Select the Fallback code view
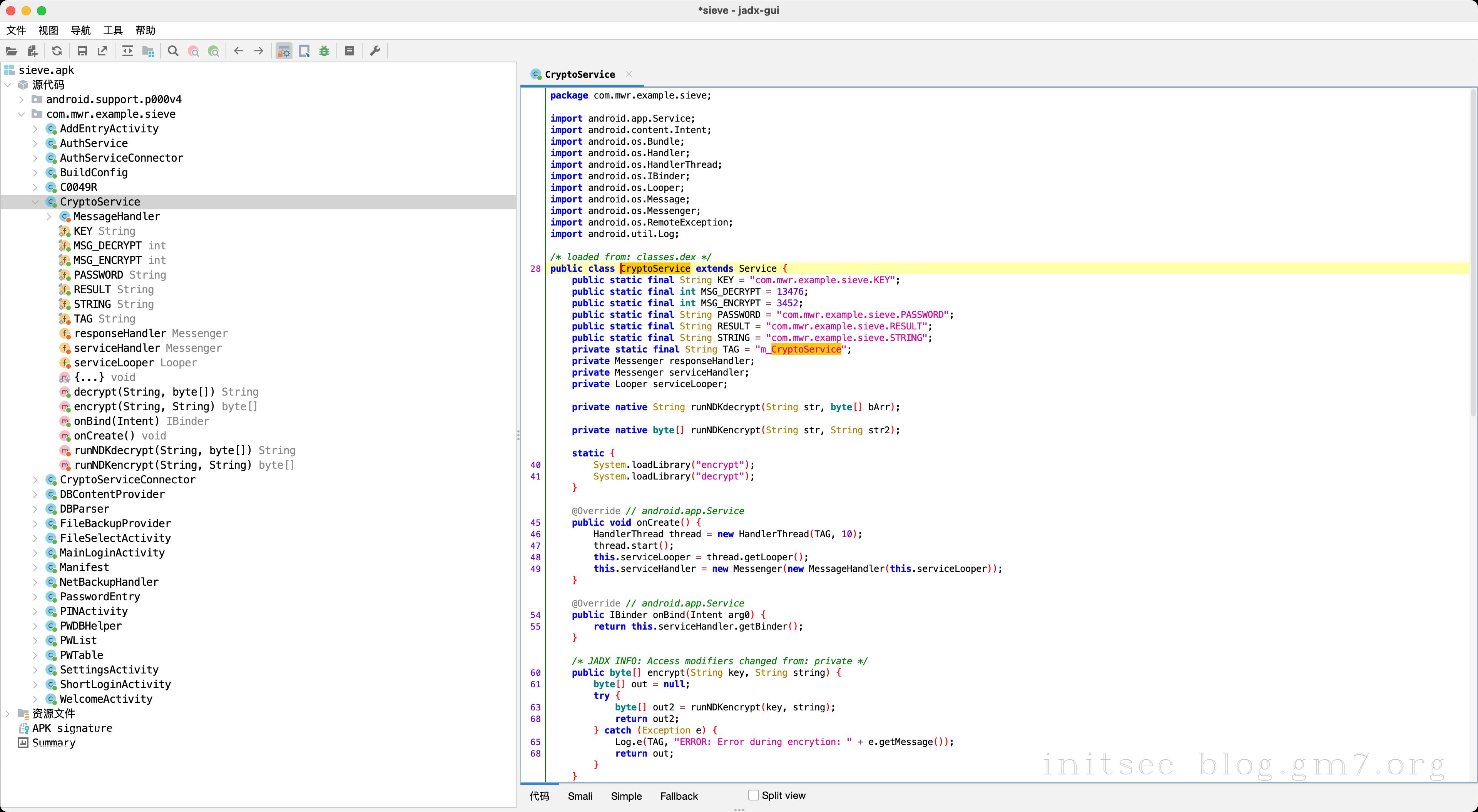The image size is (1478, 812). [x=679, y=796]
